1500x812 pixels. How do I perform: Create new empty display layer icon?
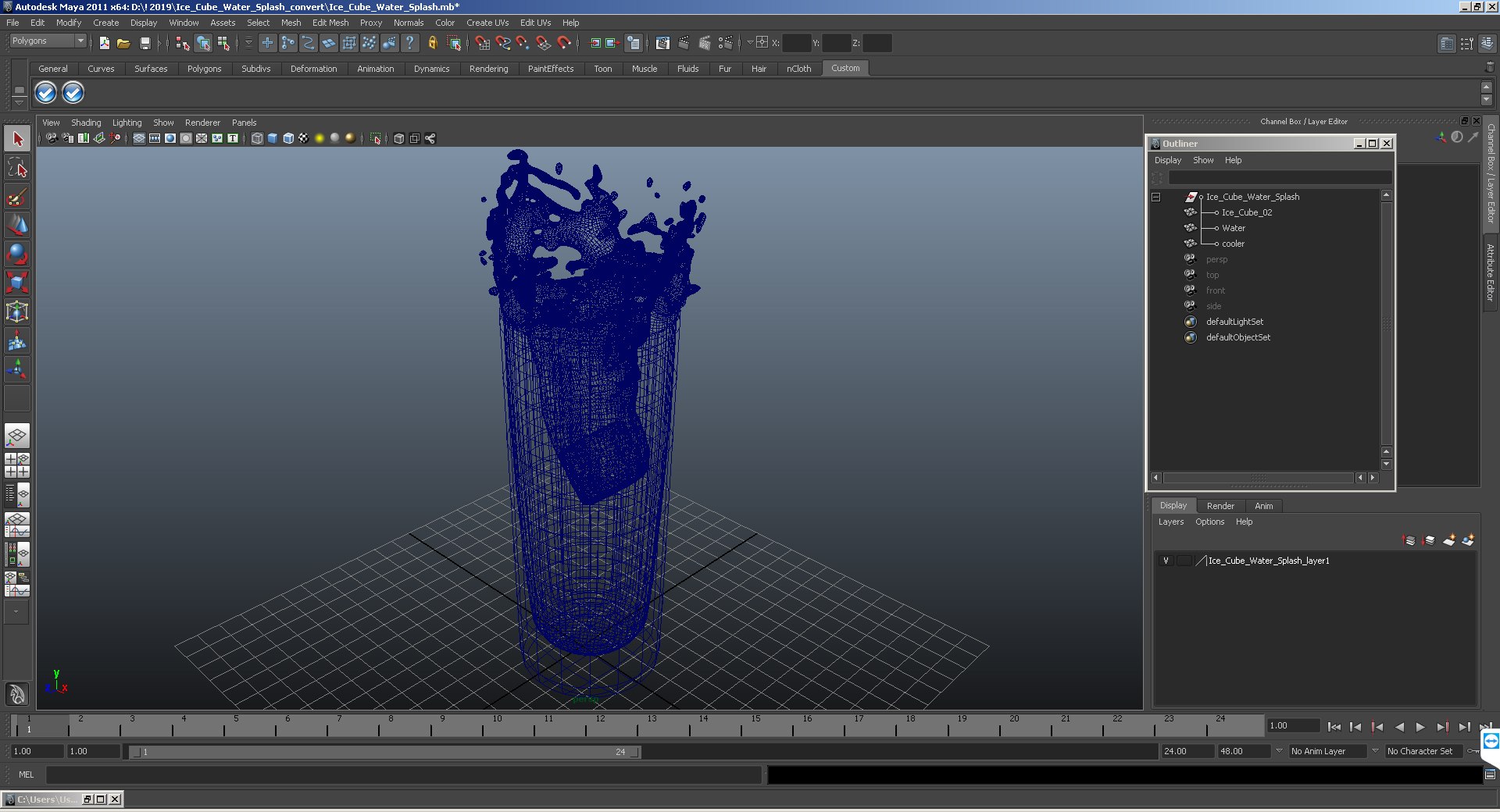click(1448, 540)
